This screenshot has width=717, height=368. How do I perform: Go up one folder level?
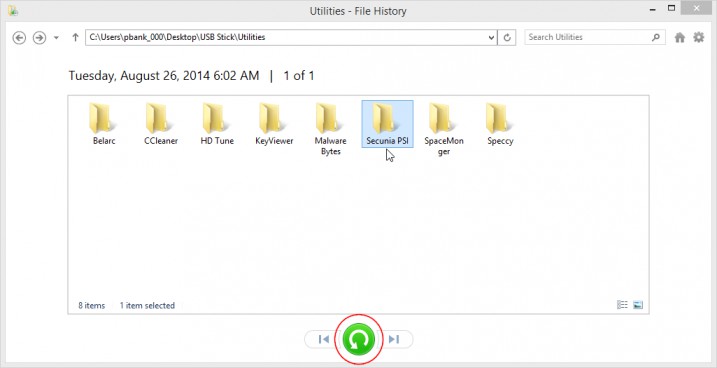click(x=75, y=37)
